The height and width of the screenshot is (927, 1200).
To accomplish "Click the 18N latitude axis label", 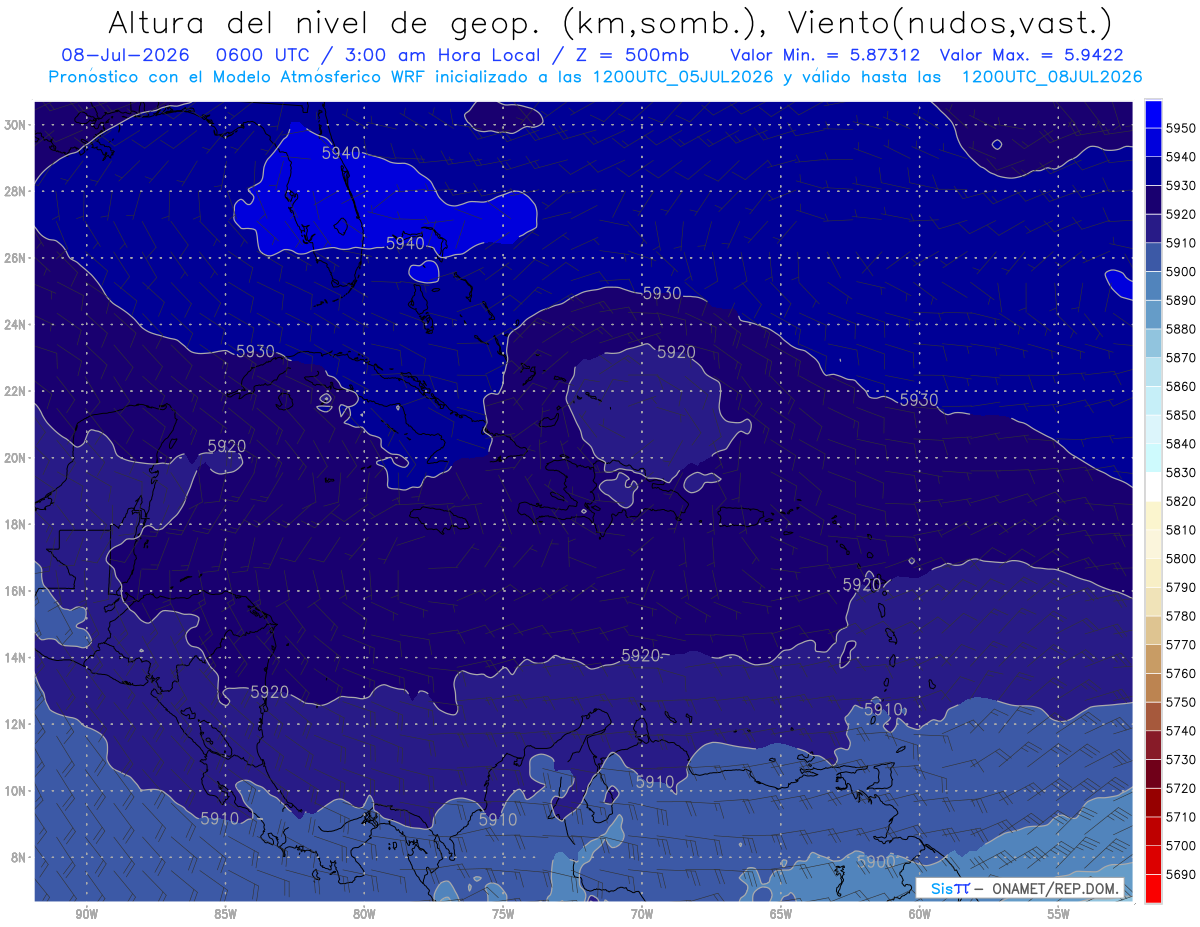I will tap(16, 524).
